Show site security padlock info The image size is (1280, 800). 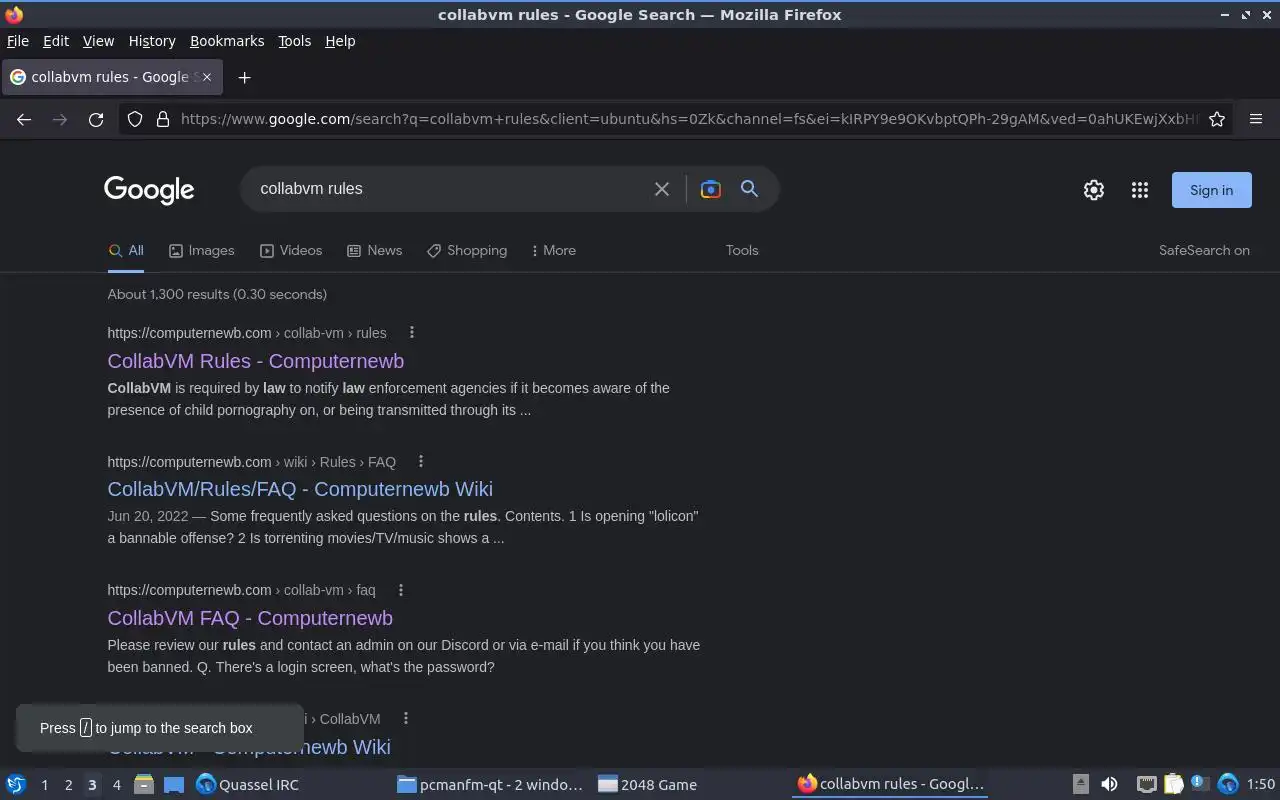(163, 119)
